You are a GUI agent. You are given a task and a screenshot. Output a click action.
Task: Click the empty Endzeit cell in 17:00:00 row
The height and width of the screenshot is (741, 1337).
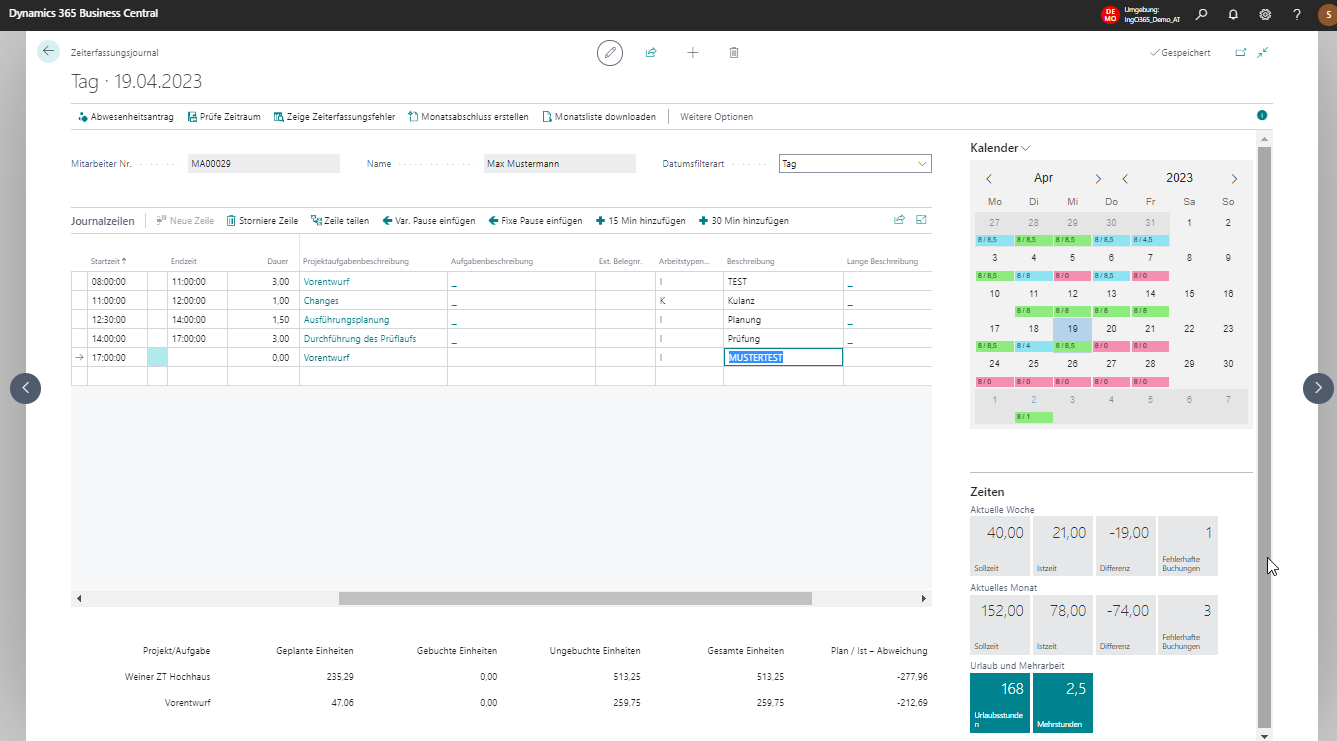[x=197, y=358]
